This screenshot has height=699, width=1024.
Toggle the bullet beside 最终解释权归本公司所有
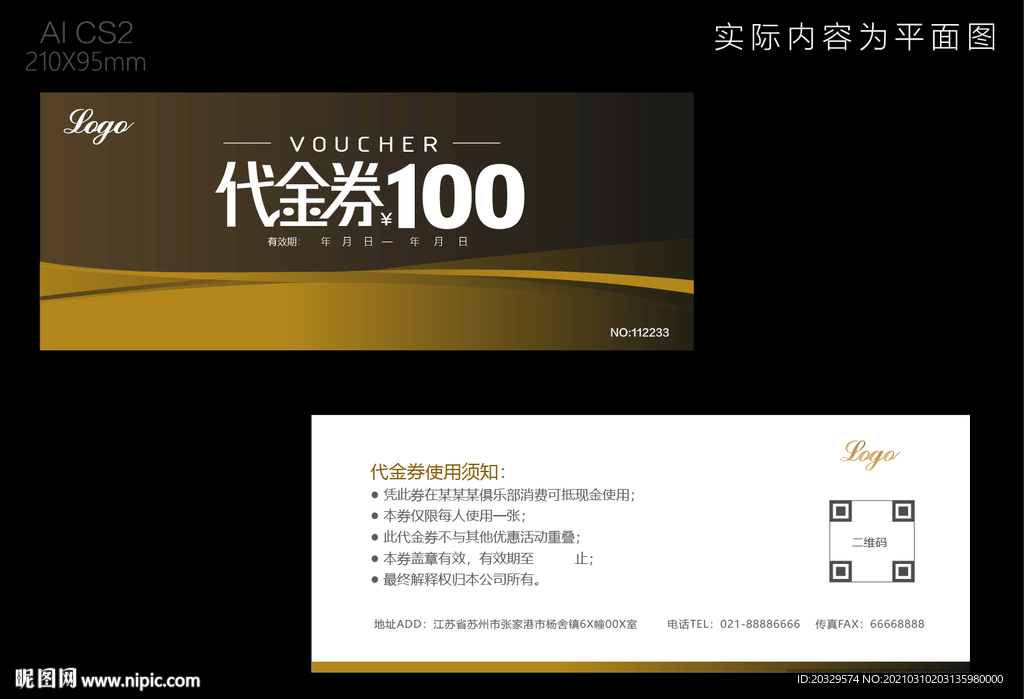pyautogui.click(x=376, y=577)
